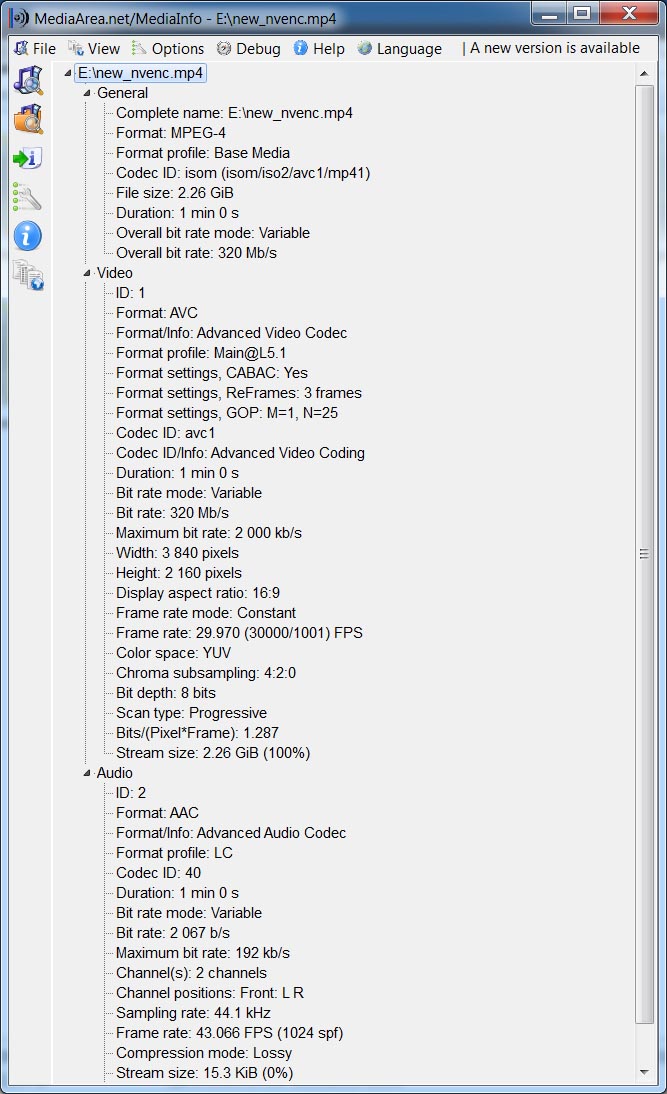Open the Language menu
This screenshot has width=667, height=1094.
tap(400, 49)
